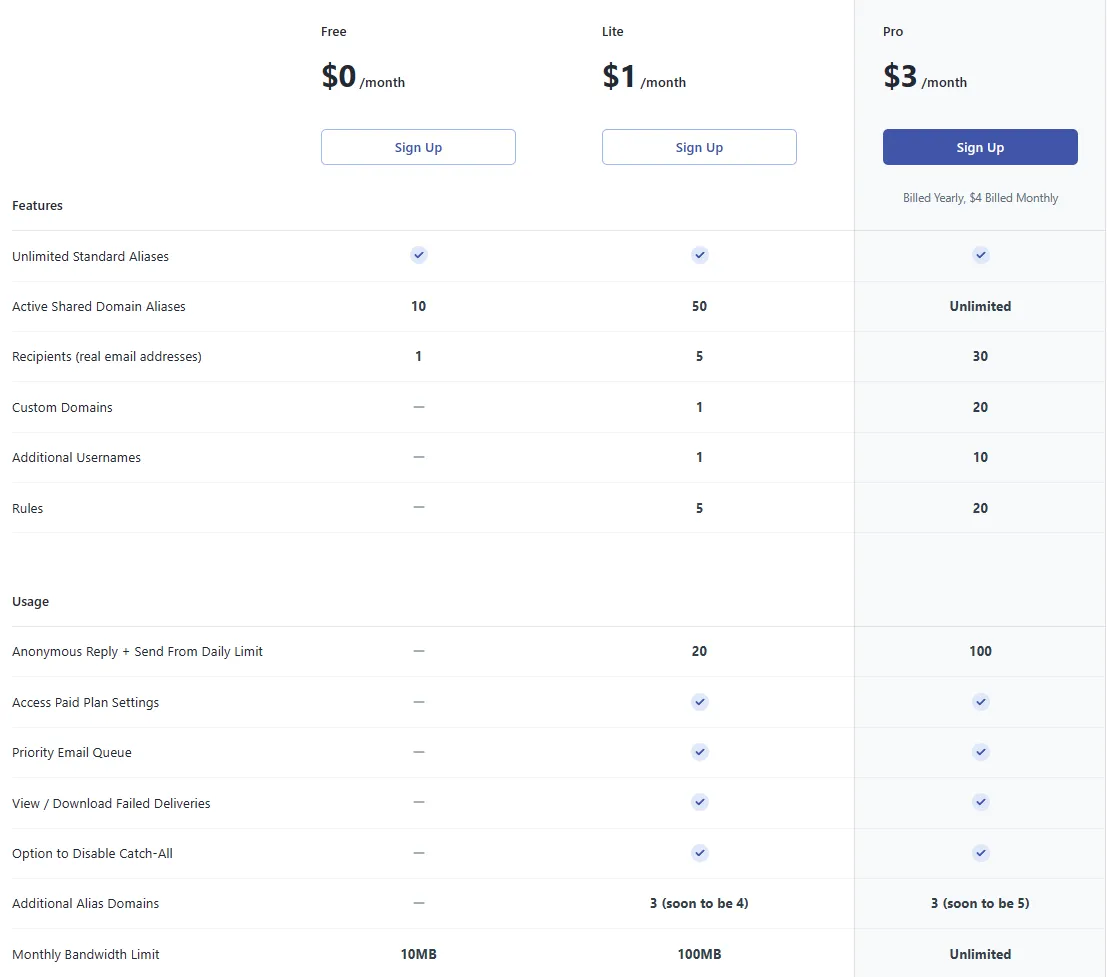
Task: Click the Lite plan Sign Up button
Action: coord(699,147)
